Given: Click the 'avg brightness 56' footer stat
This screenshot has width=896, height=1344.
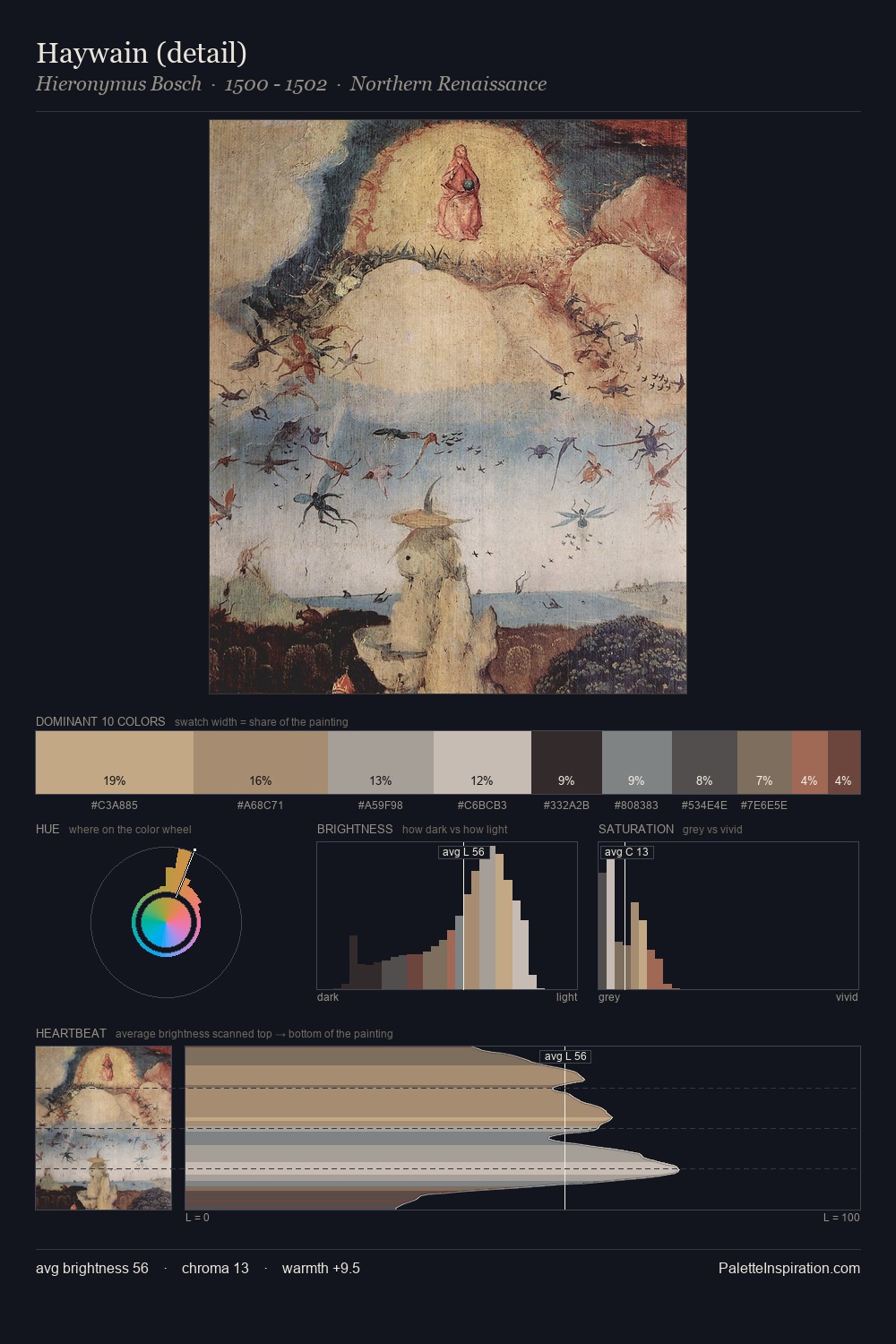Looking at the screenshot, I should click(92, 1268).
